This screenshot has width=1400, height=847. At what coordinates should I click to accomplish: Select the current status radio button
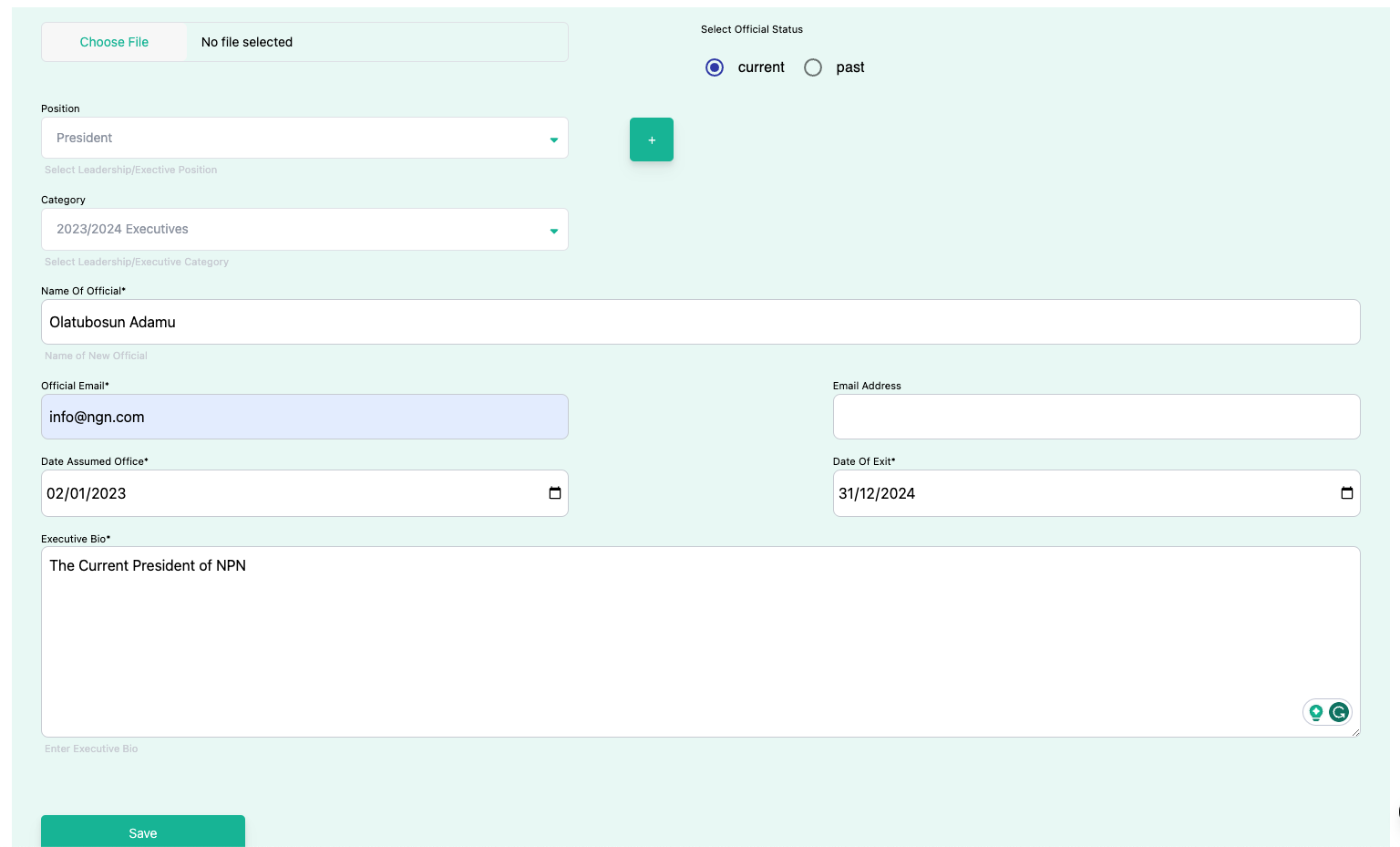[x=715, y=67]
